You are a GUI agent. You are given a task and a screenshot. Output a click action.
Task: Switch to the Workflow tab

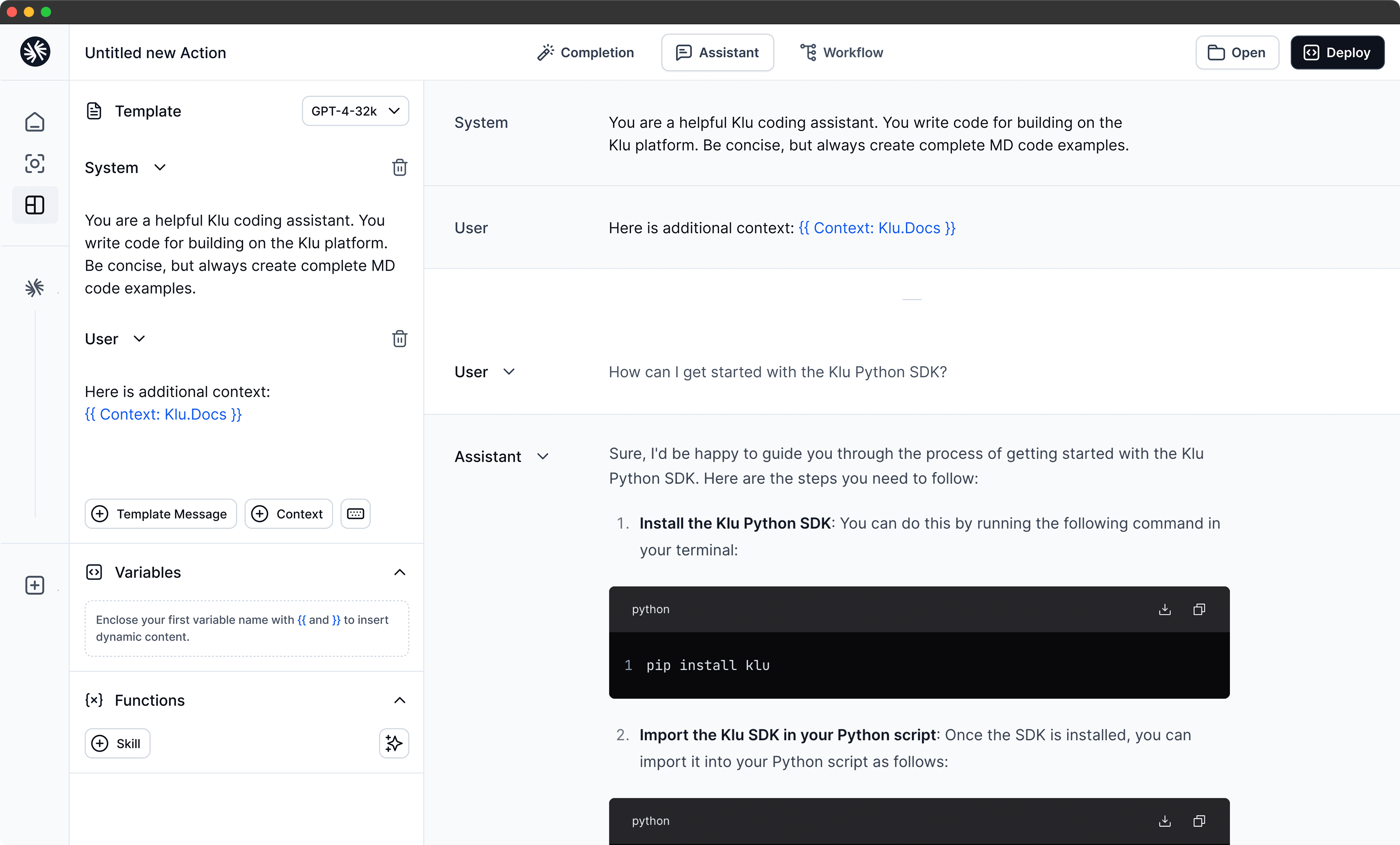pos(842,52)
